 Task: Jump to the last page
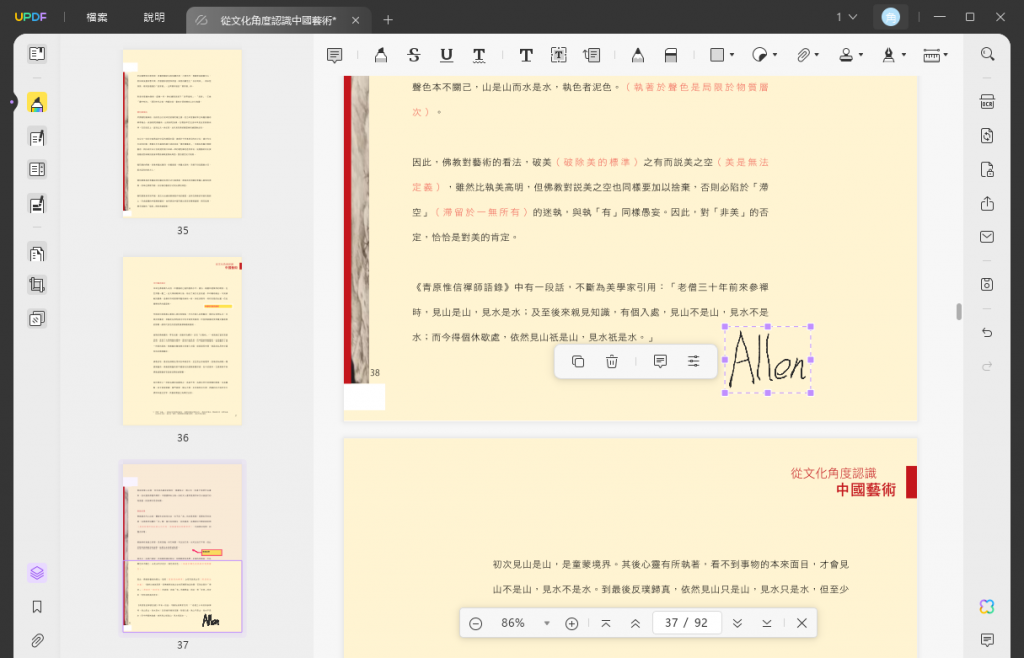coord(767,623)
